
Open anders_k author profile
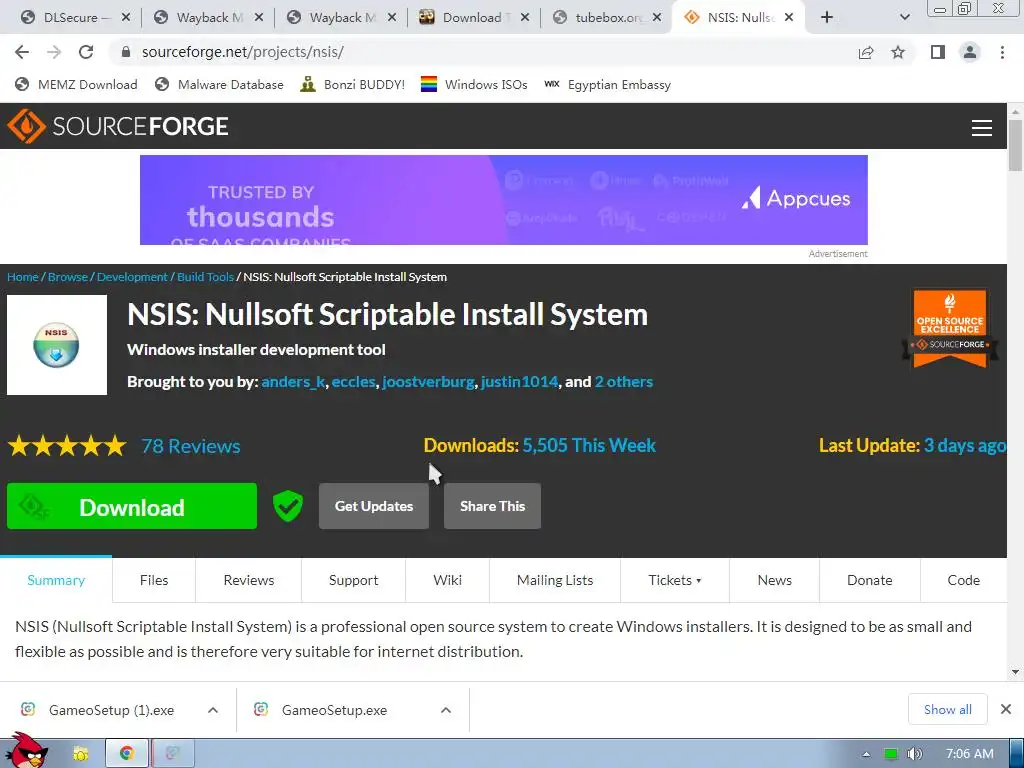pos(293,382)
